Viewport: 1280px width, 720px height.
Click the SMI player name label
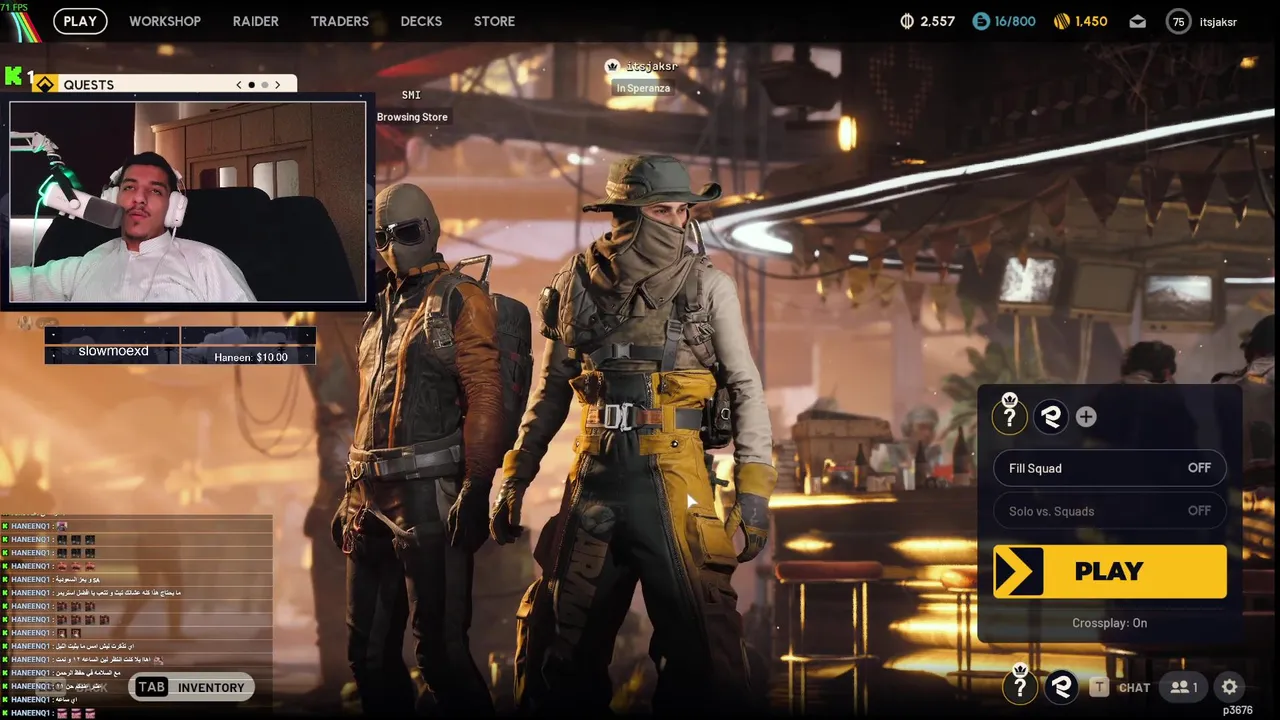point(411,95)
